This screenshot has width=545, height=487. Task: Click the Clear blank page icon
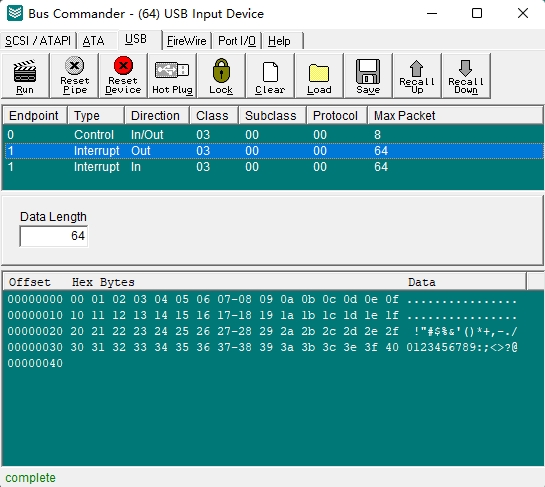click(270, 72)
